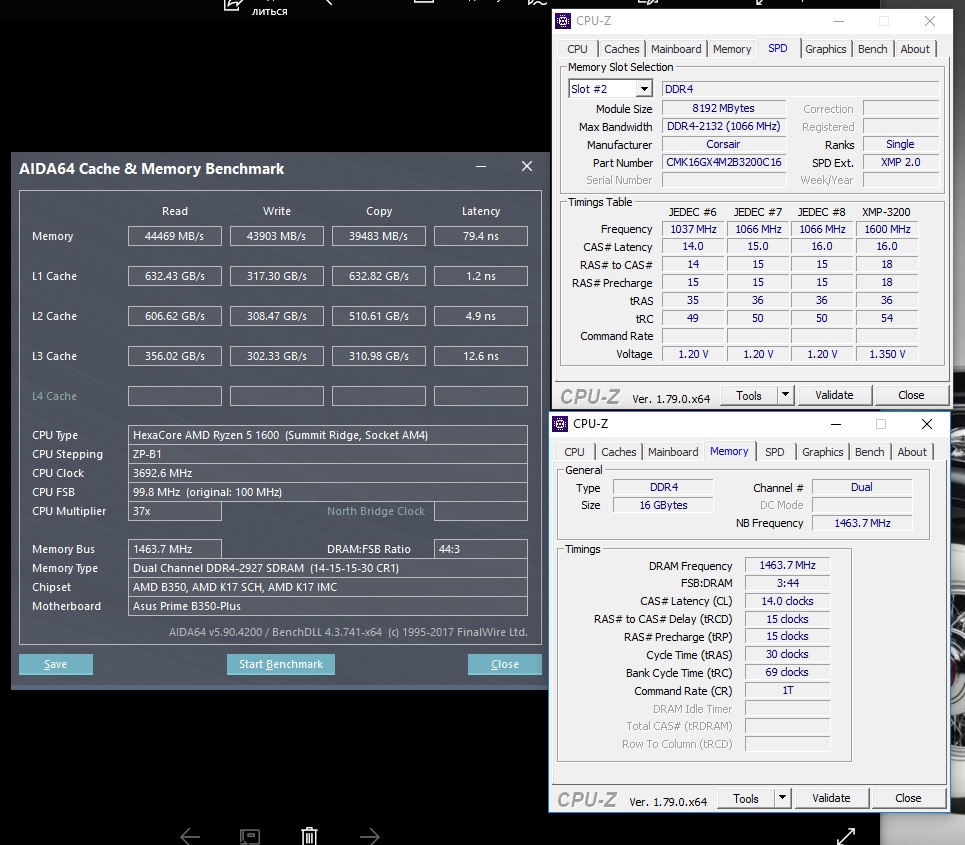The image size is (965, 845).
Task: Click the CPU Multiplier field 37x
Action: click(175, 511)
